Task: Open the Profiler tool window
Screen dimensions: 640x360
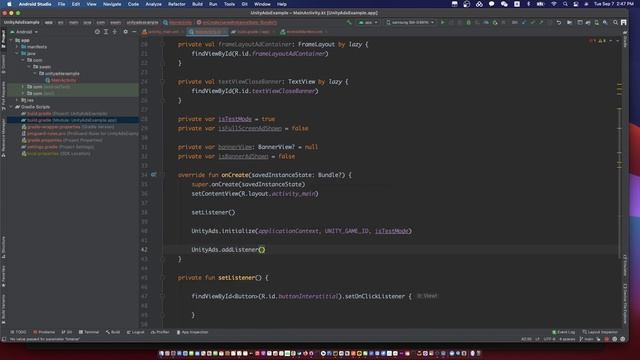Action: tap(160, 332)
